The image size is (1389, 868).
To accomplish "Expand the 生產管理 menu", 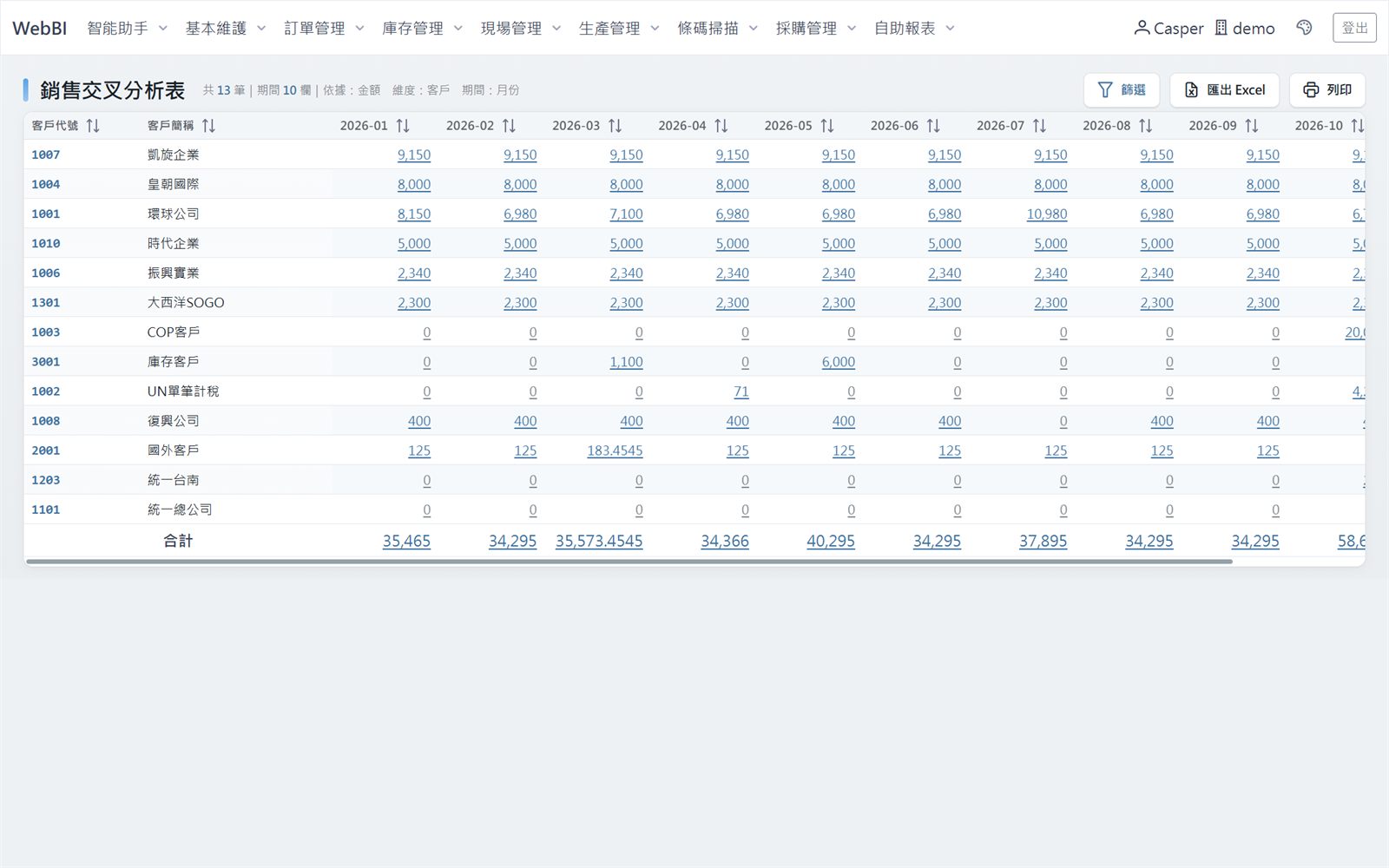I will pyautogui.click(x=619, y=28).
